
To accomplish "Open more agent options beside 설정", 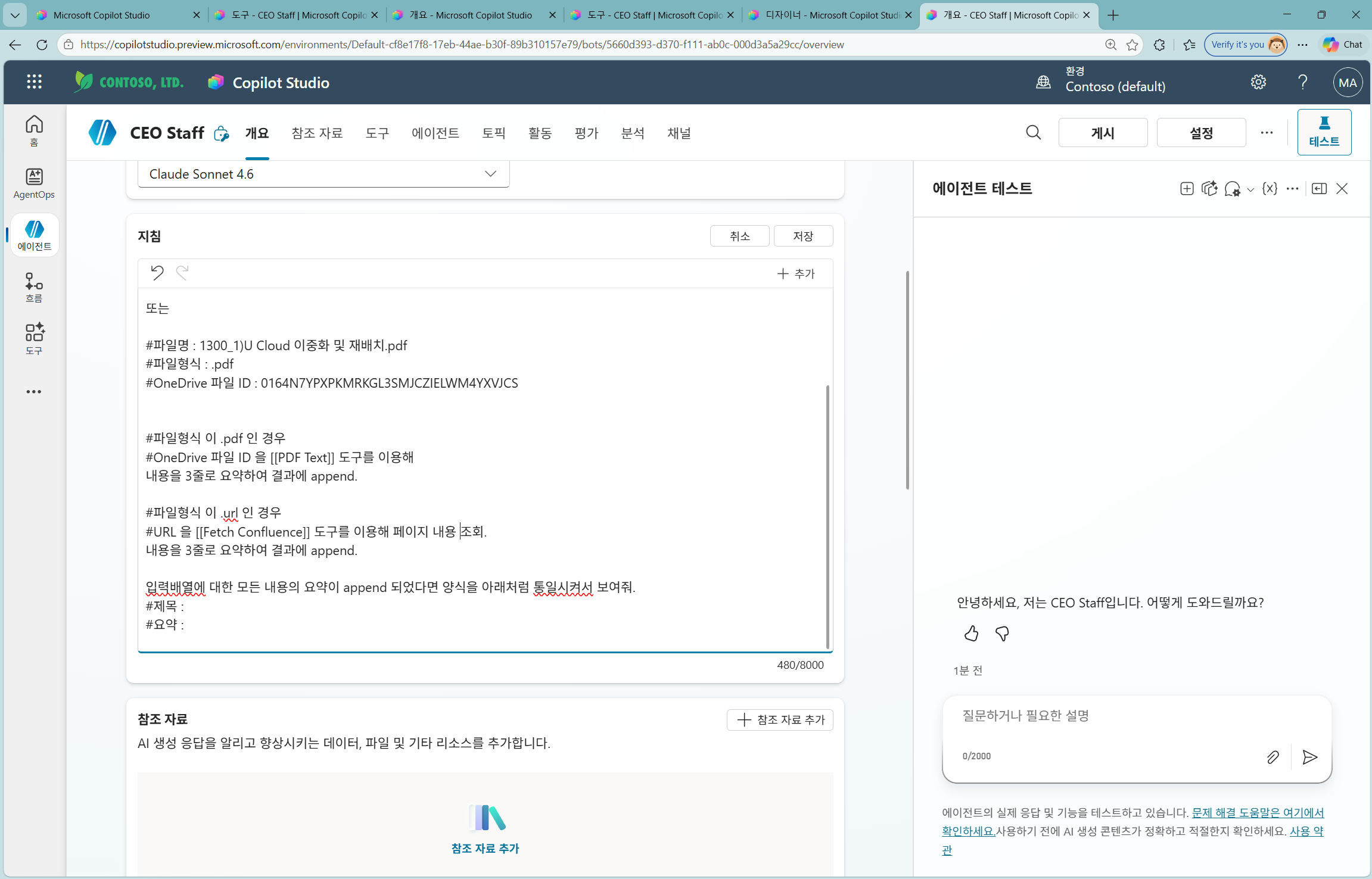I will coord(1267,133).
